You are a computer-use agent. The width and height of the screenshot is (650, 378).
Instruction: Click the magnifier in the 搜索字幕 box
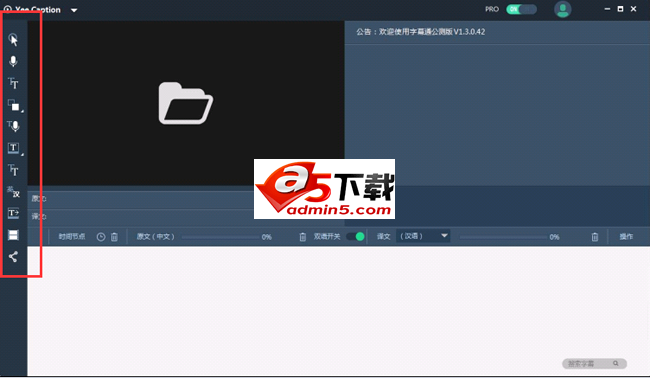click(x=616, y=363)
